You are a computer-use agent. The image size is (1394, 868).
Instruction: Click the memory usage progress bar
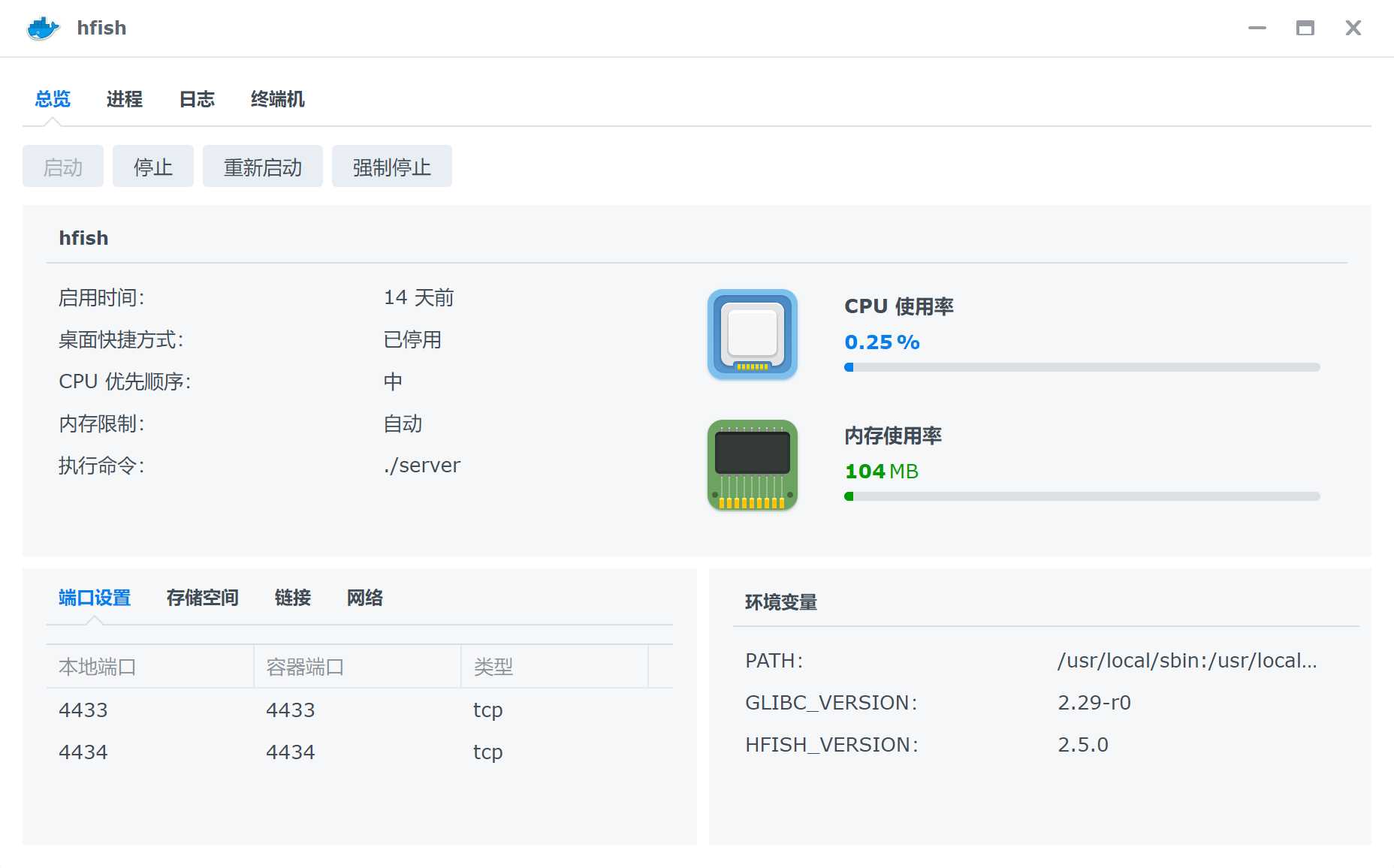tap(1082, 496)
